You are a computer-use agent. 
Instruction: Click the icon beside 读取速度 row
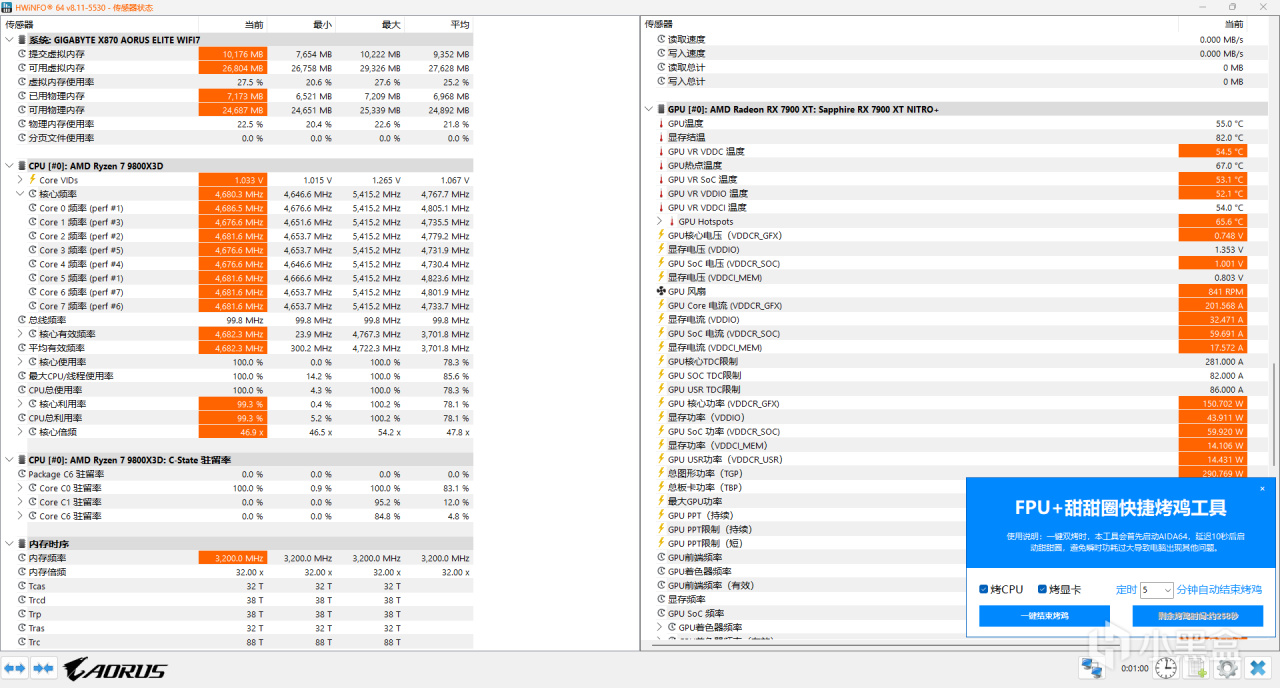[x=661, y=39]
